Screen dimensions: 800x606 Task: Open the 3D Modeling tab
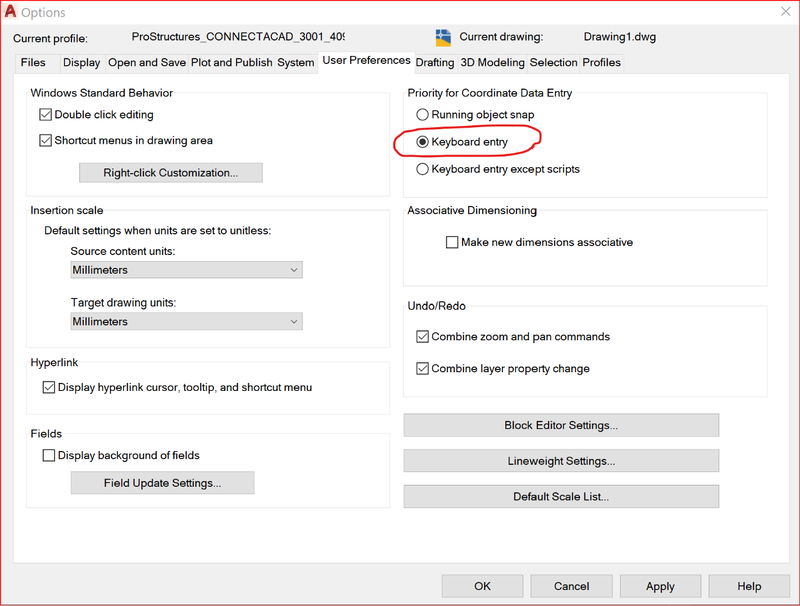[492, 63]
